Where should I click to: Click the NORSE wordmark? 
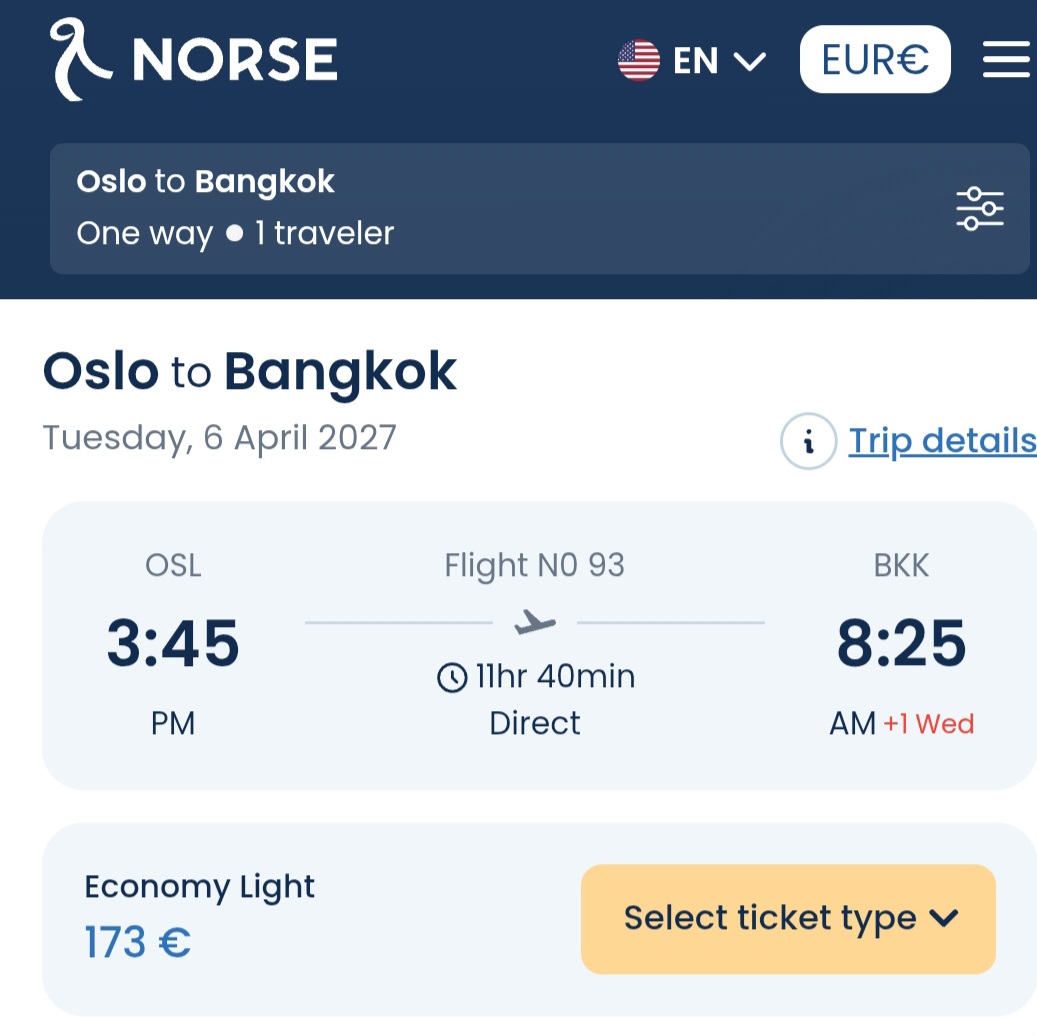235,60
